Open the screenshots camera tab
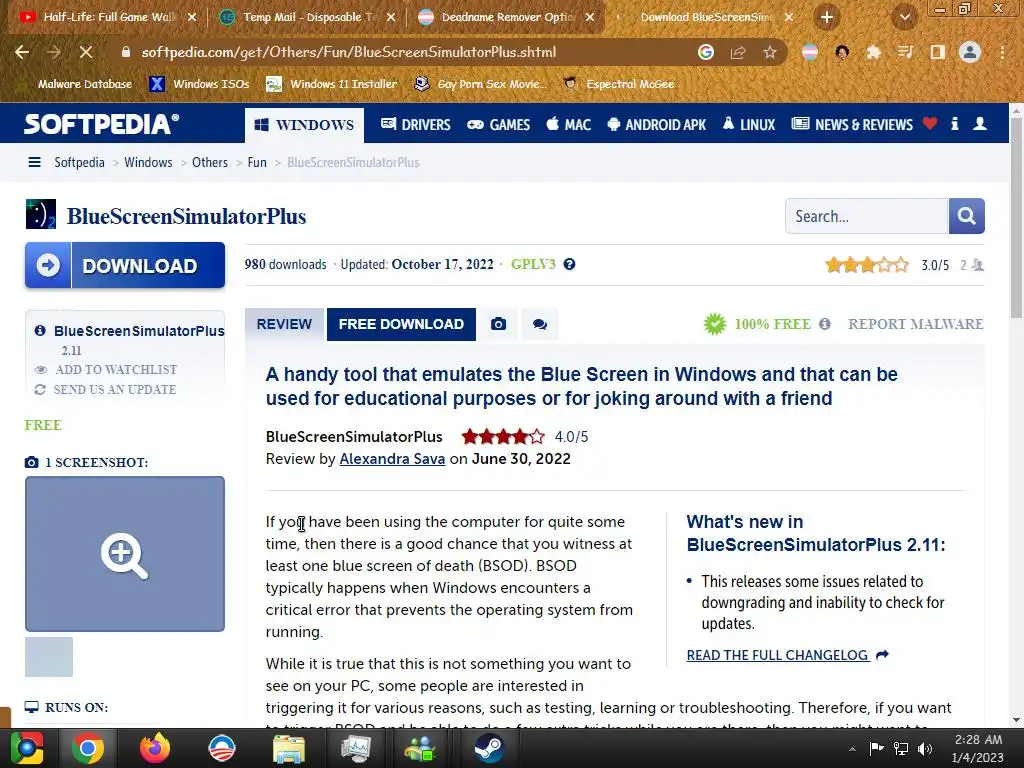1024x768 pixels. tap(498, 324)
